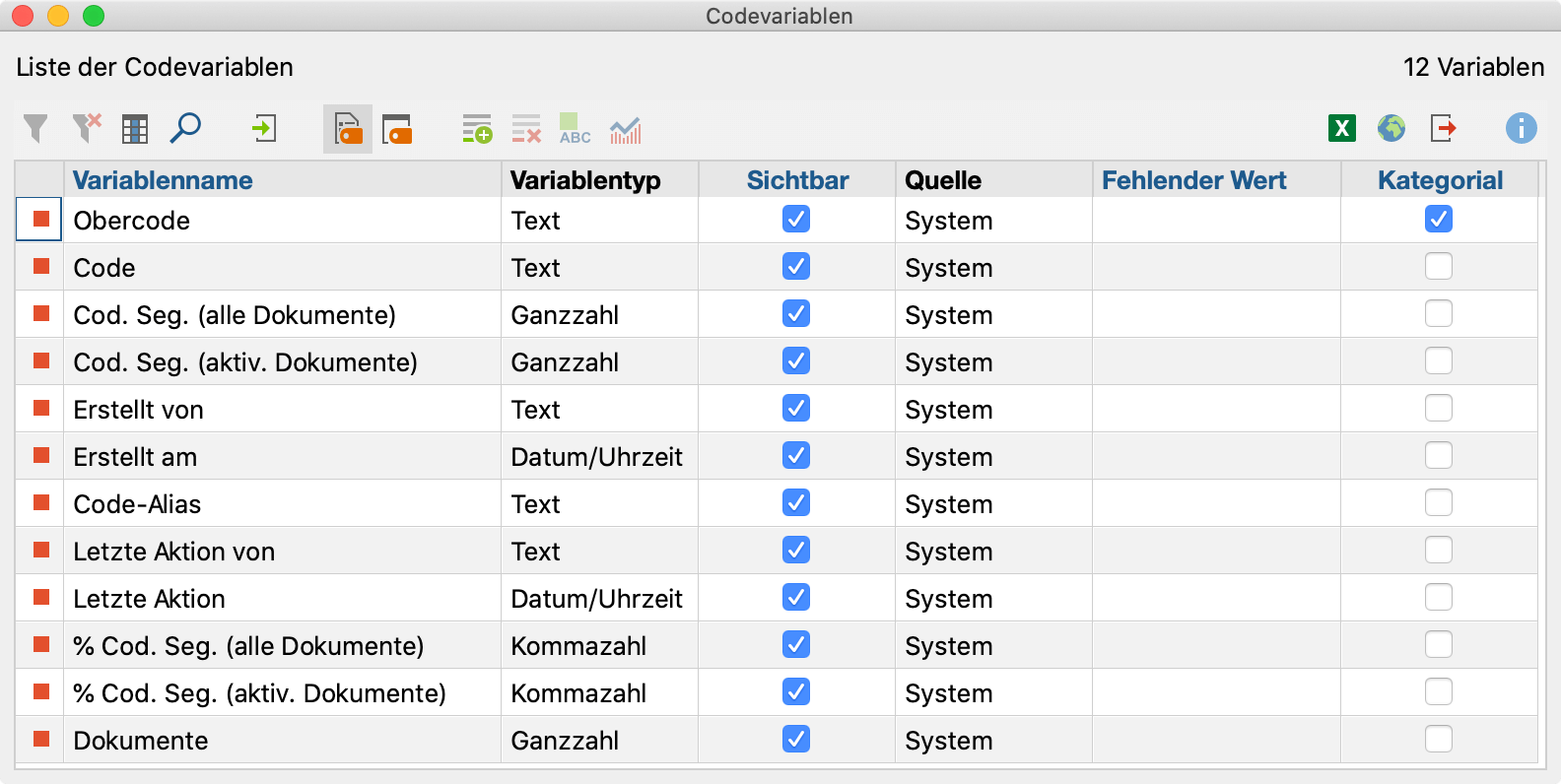The width and height of the screenshot is (1561, 784).
Task: Toggle Sichtbar for Erstellt von
Action: tap(796, 408)
